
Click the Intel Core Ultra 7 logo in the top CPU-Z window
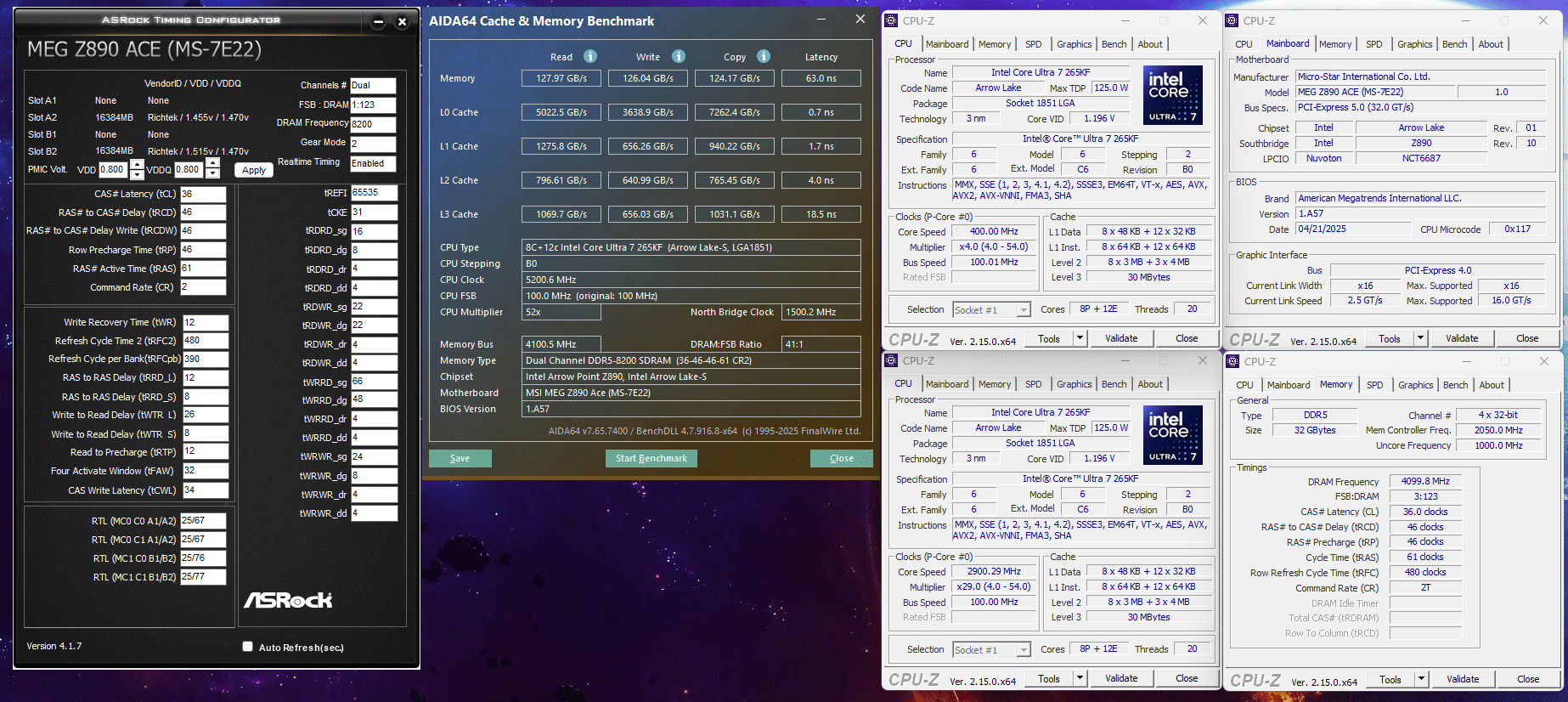coord(1173,94)
